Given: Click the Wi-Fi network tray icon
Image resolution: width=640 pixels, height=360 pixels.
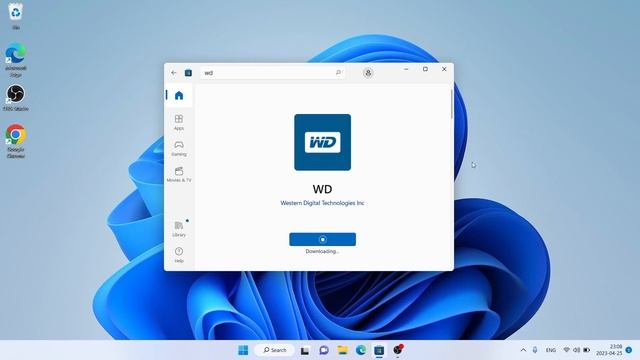Looking at the screenshot, I should 567,350.
